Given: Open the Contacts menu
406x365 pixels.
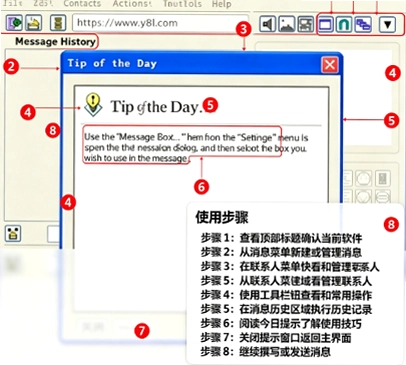Looking at the screenshot, I should pyautogui.click(x=82, y=4).
